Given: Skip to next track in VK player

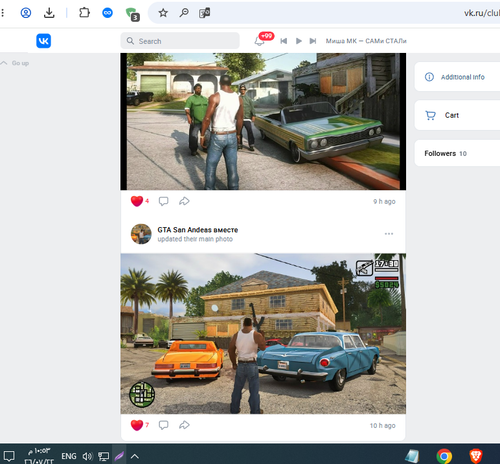Looking at the screenshot, I should [x=313, y=41].
